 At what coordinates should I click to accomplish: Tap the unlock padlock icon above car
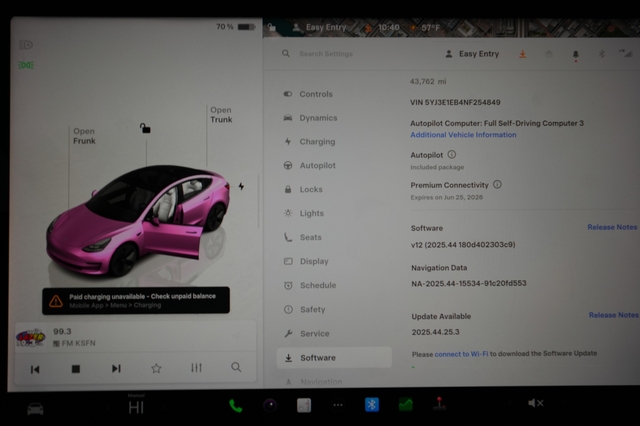click(x=145, y=128)
